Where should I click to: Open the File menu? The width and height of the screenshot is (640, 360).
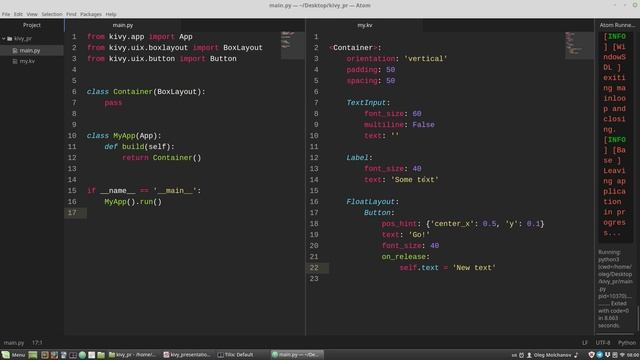(x=6, y=14)
